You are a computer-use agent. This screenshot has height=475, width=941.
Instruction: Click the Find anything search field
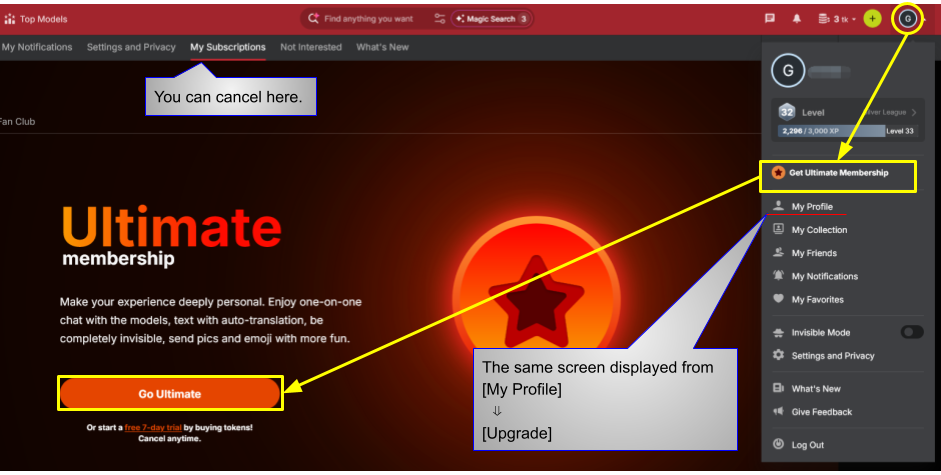tap(368, 19)
